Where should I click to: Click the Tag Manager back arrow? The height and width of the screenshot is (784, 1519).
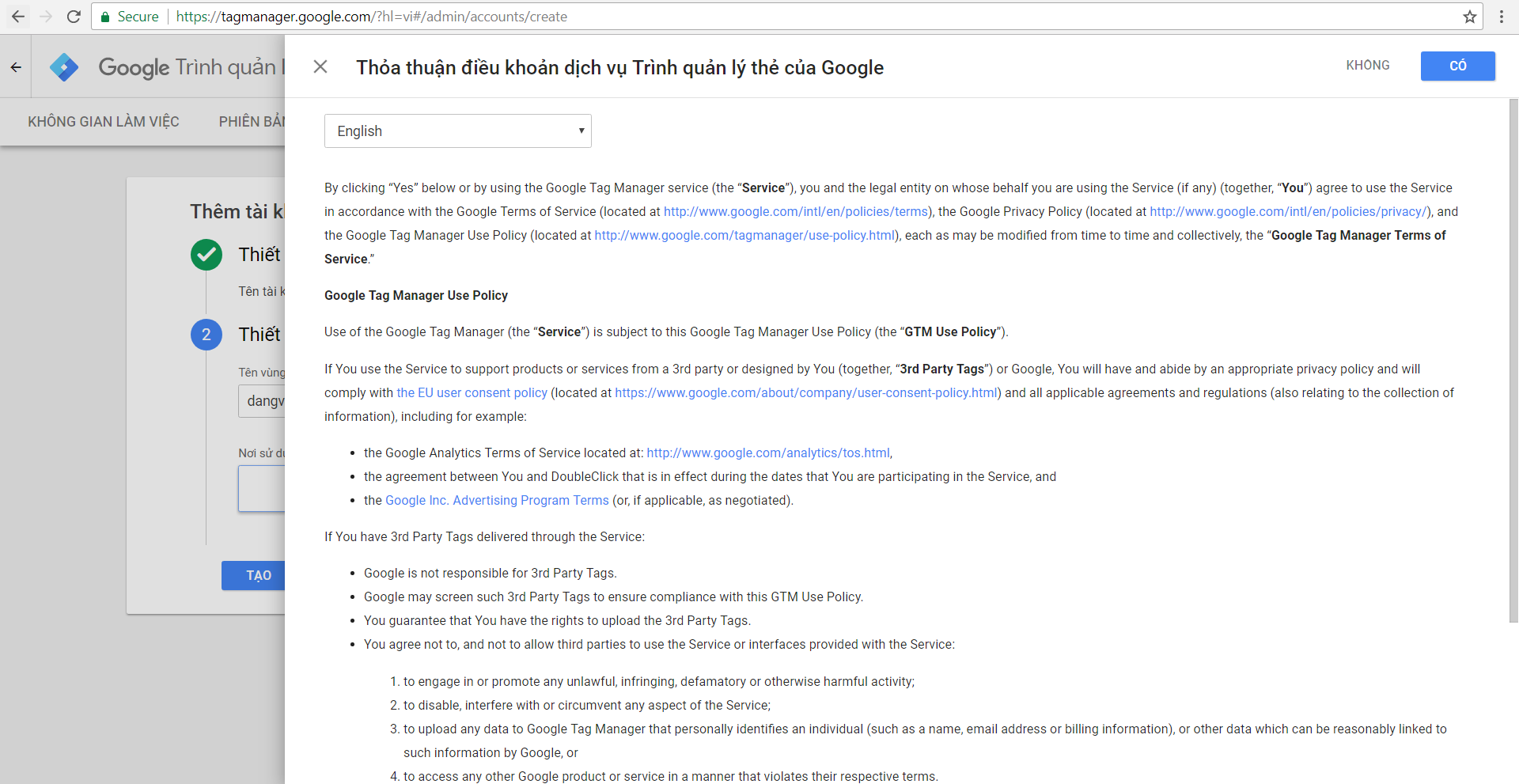click(16, 67)
